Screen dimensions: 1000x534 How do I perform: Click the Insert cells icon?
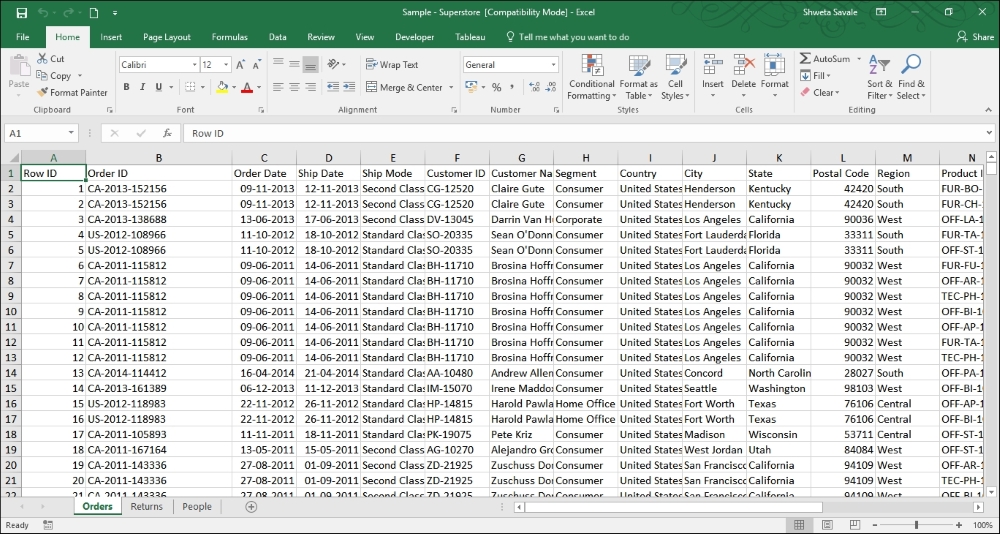point(712,64)
